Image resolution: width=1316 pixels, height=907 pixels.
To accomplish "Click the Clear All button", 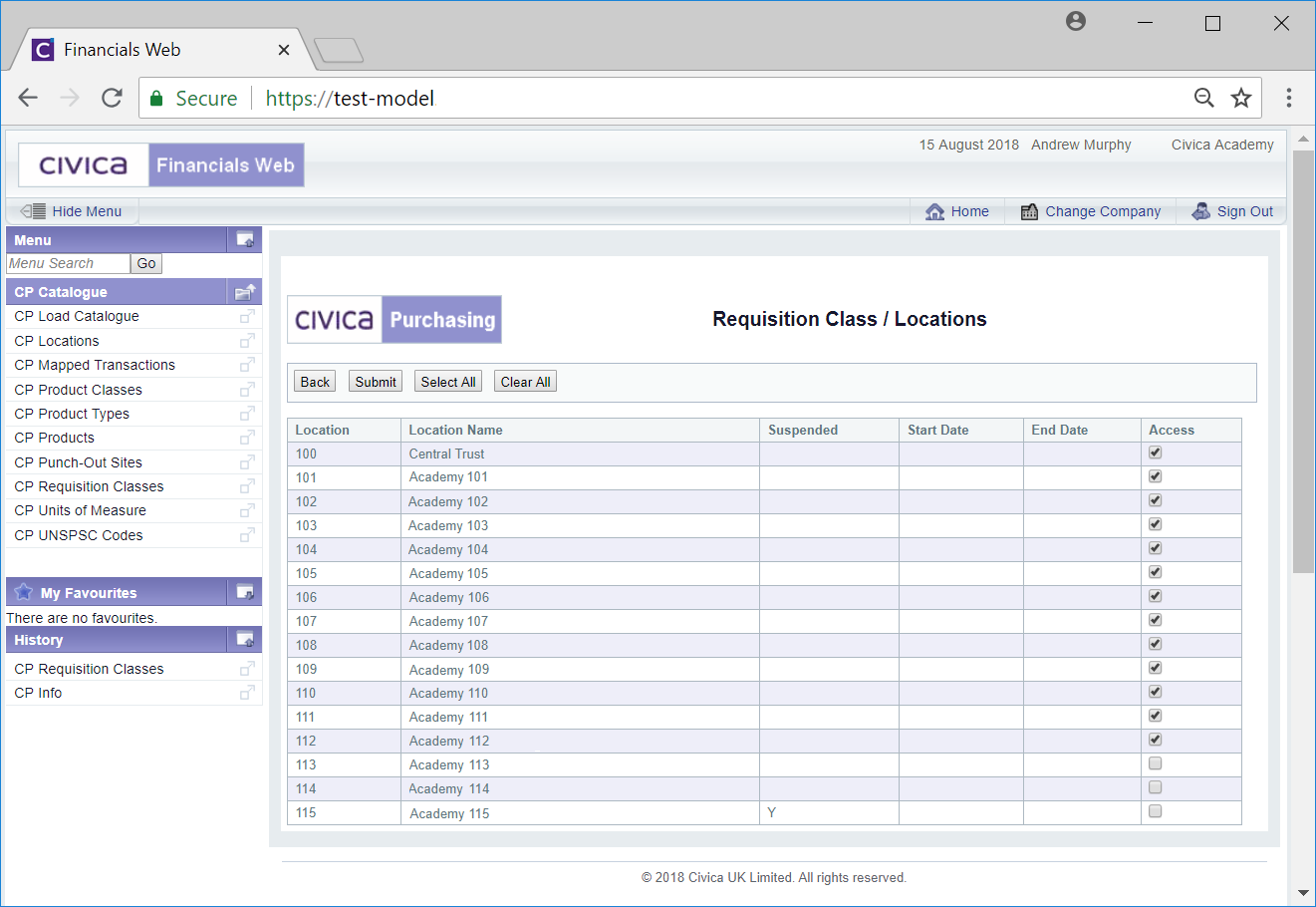I will point(525,382).
